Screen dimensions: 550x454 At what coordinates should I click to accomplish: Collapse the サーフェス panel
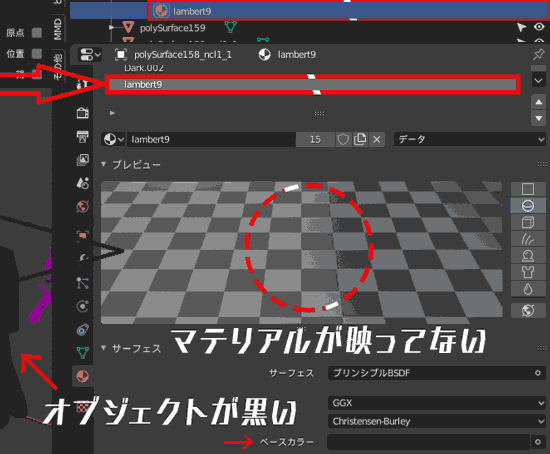coord(103,348)
